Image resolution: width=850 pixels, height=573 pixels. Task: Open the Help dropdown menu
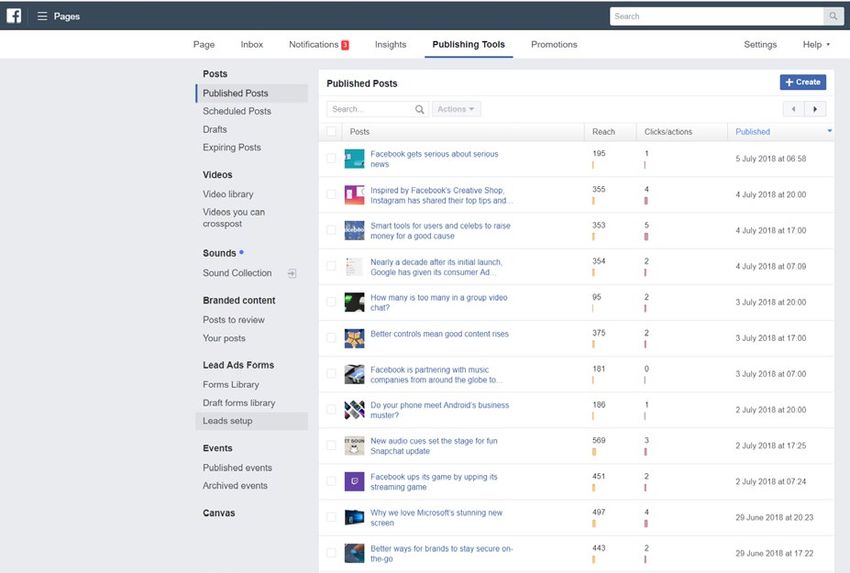(x=816, y=44)
